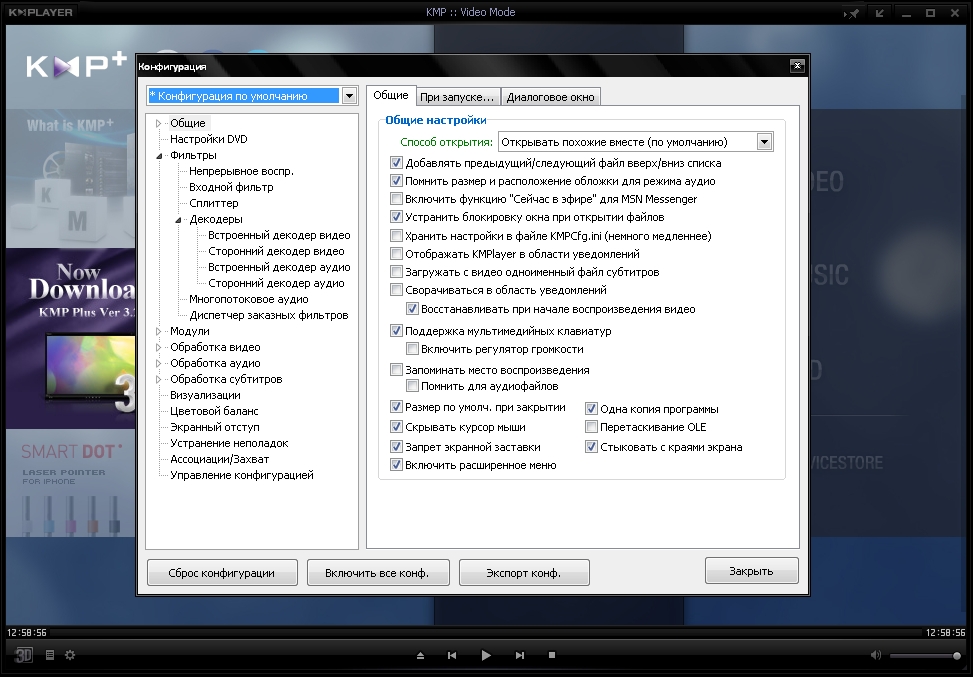The width and height of the screenshot is (973, 677).
Task: Expand the Модули tree node
Action: [158, 331]
